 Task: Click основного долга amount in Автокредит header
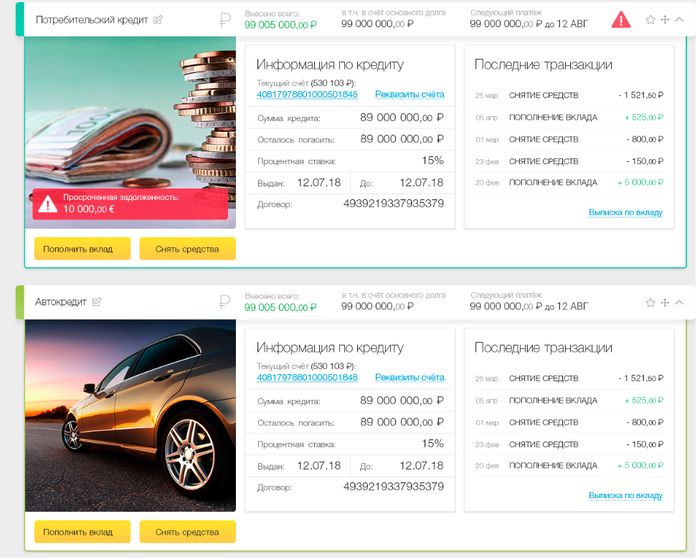377,307
